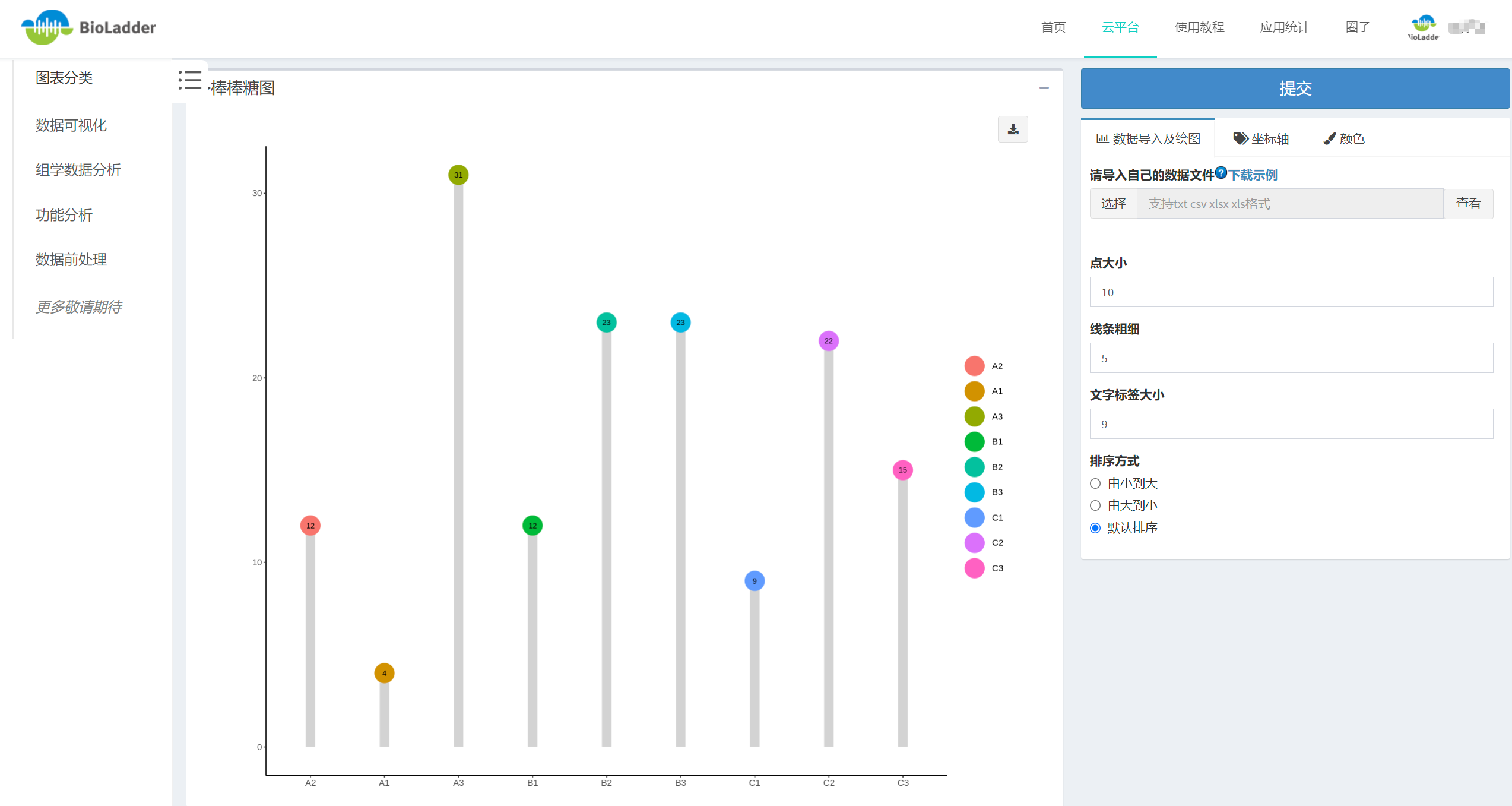Screen dimensions: 1512x806
Task: Switch to 数据导入及绘图 tab
Action: (x=1148, y=139)
